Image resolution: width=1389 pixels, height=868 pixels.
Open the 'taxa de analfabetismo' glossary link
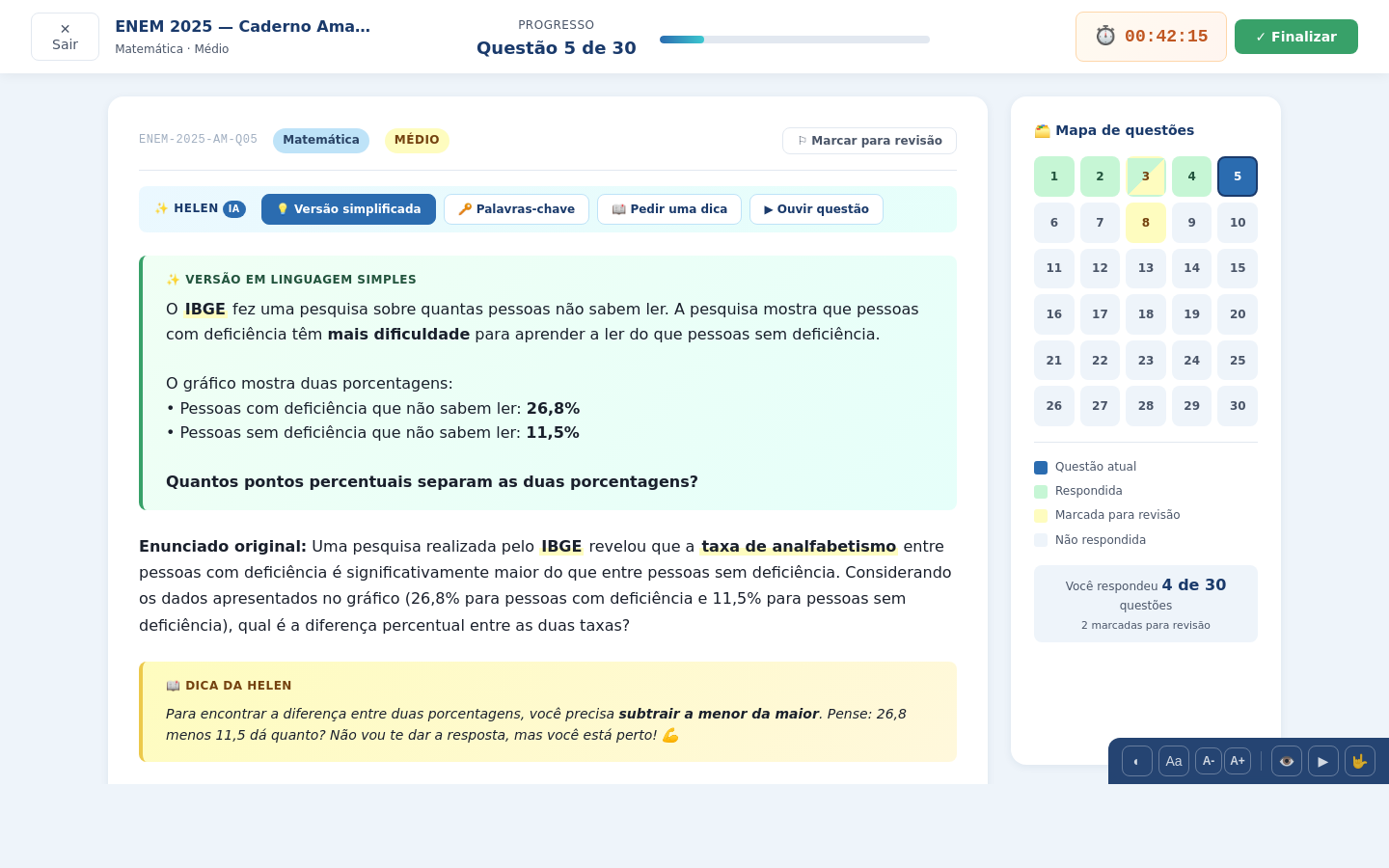pos(799,546)
